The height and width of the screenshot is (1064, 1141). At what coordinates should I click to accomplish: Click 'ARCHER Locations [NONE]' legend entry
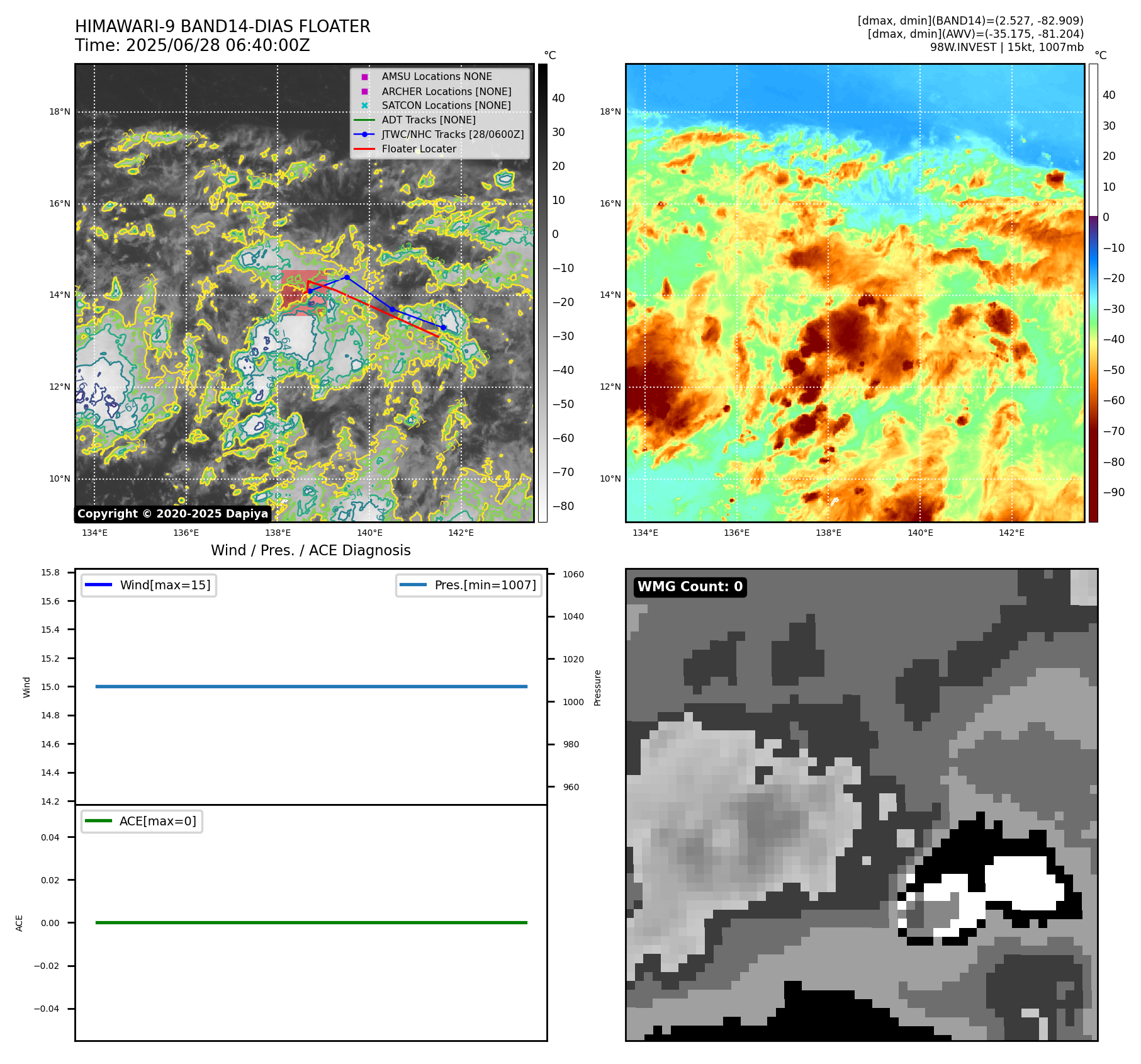[x=446, y=91]
